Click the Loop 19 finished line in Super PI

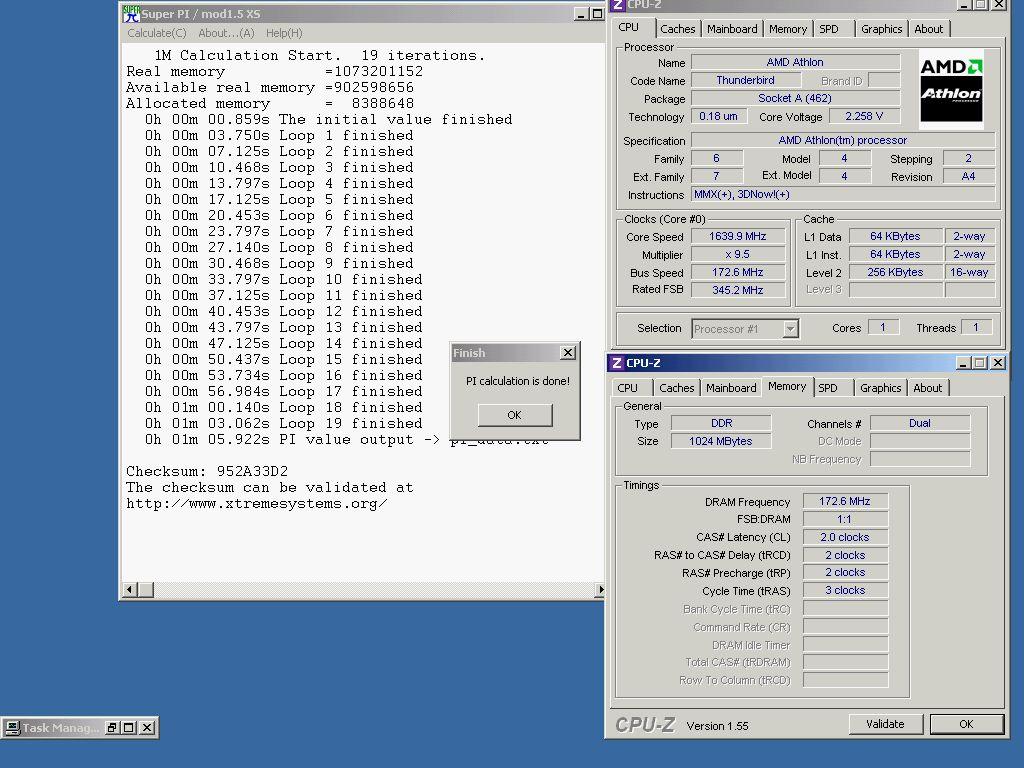click(283, 424)
